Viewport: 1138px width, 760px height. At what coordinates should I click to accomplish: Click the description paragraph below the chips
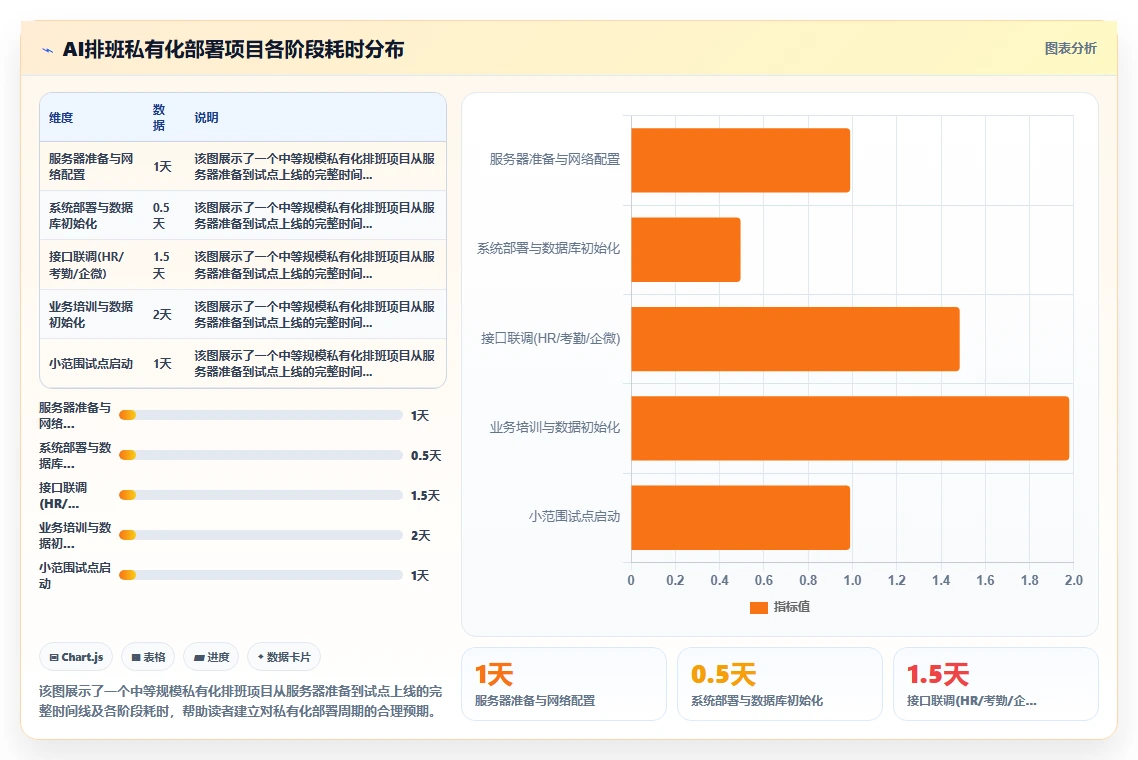pyautogui.click(x=240, y=701)
